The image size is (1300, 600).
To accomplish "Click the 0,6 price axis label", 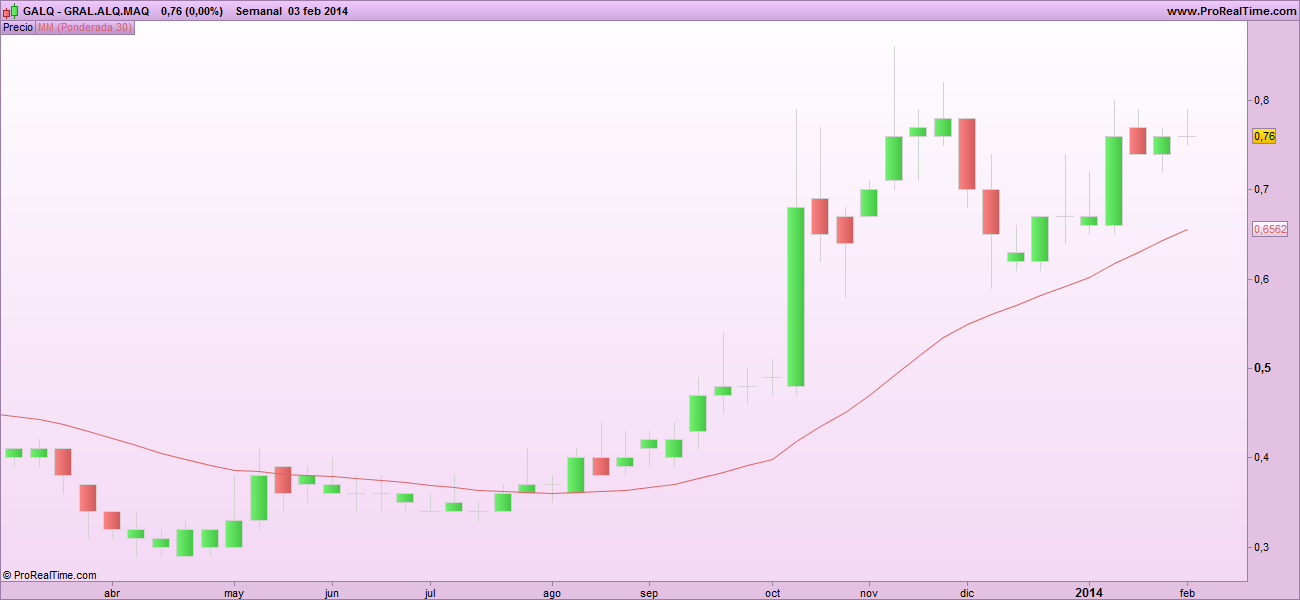I will tap(1261, 279).
